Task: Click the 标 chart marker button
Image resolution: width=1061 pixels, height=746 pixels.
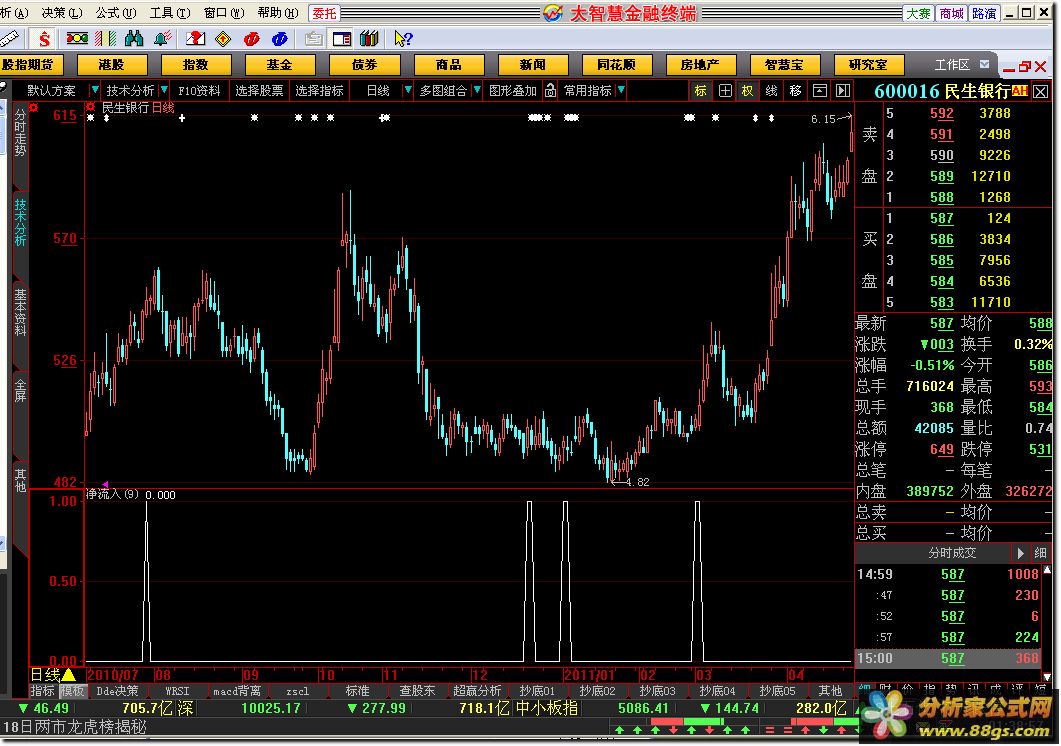Action: coord(700,90)
